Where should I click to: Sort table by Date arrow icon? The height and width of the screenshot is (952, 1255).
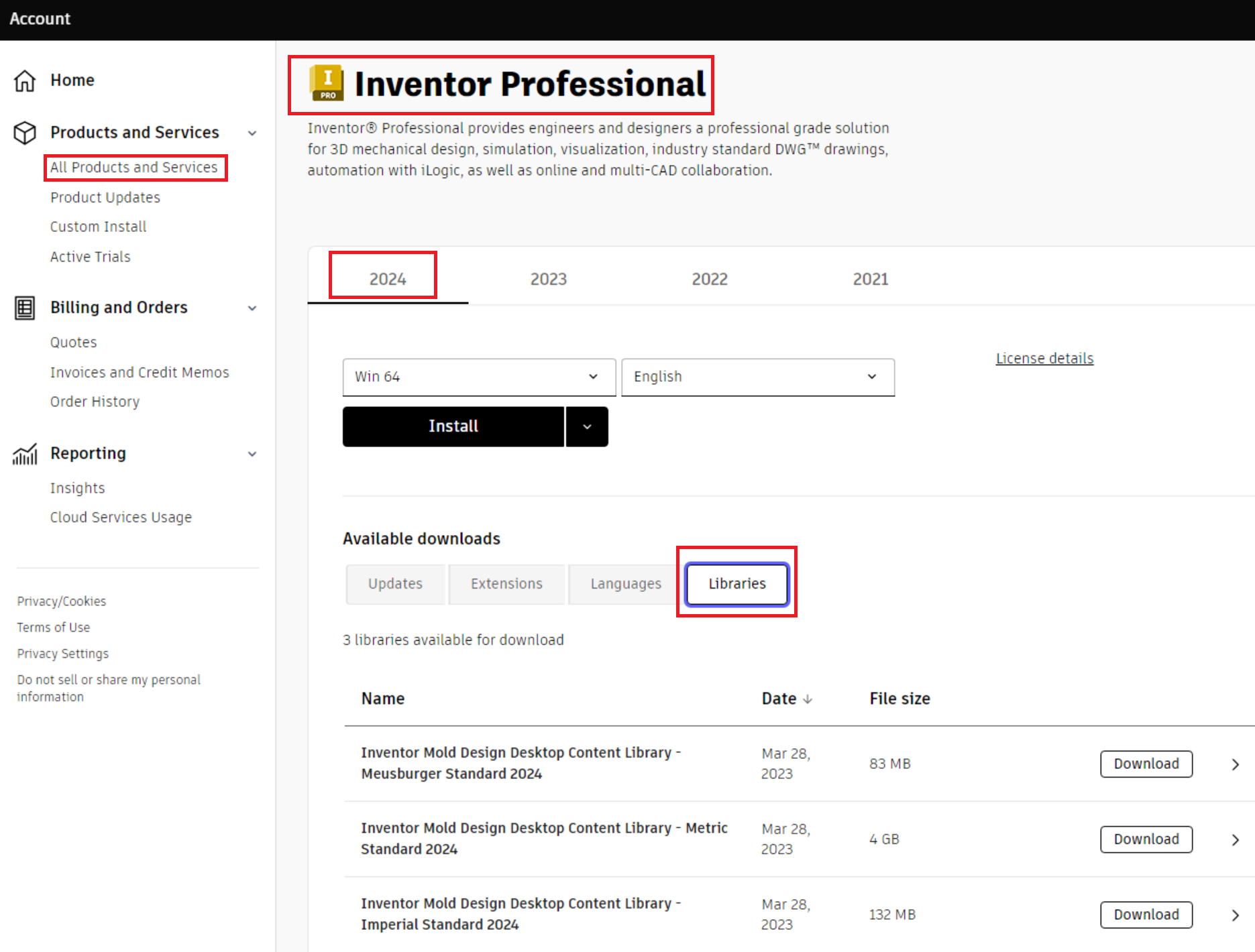click(x=808, y=699)
